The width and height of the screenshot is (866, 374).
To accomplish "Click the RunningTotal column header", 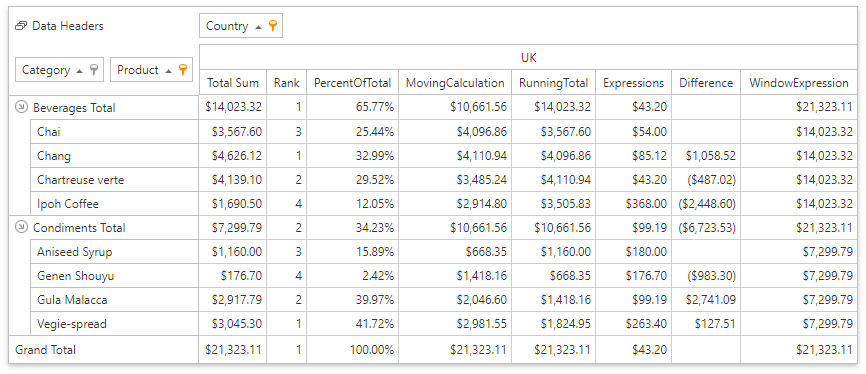I will tap(553, 83).
